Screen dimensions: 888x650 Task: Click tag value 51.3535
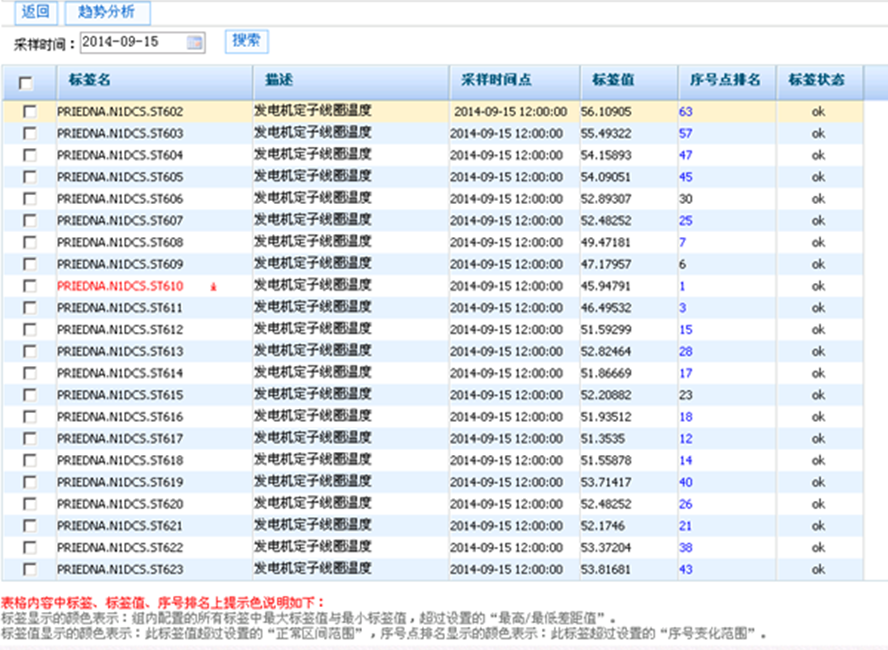tap(603, 439)
